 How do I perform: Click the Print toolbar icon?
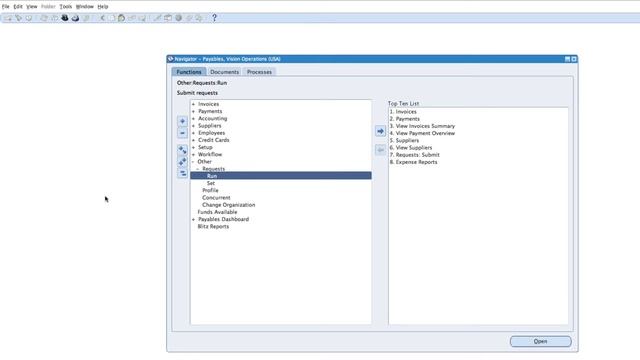[x=75, y=18]
